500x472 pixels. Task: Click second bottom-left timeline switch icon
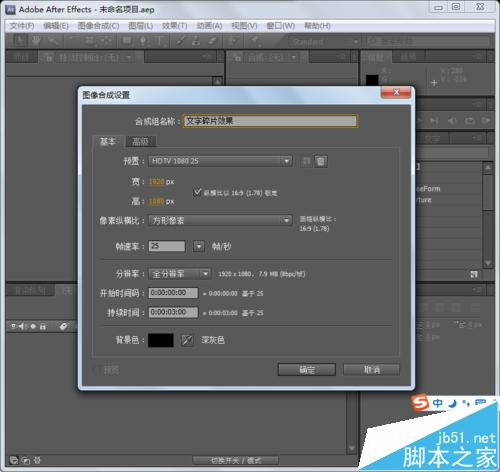(26, 460)
